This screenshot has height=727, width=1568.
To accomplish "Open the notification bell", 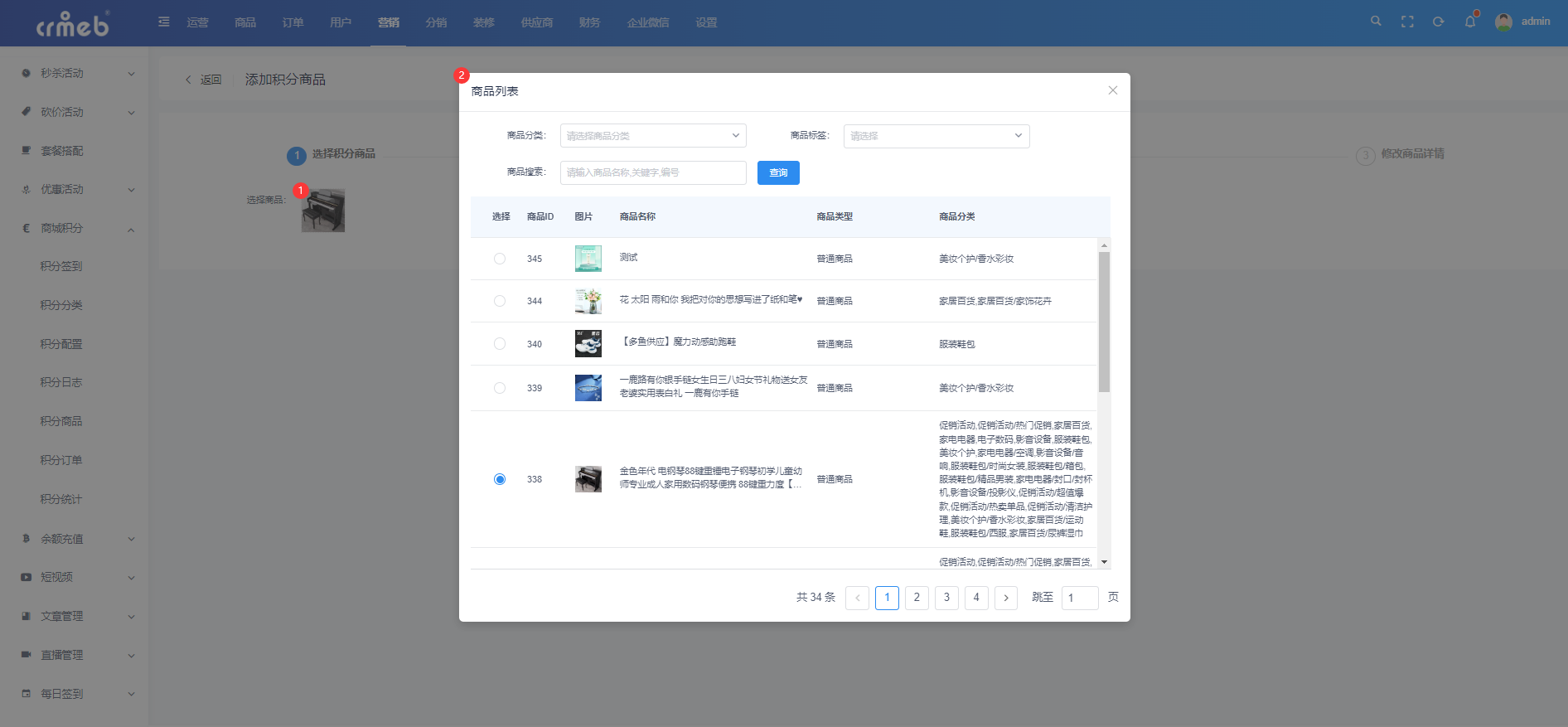I will [x=1470, y=22].
